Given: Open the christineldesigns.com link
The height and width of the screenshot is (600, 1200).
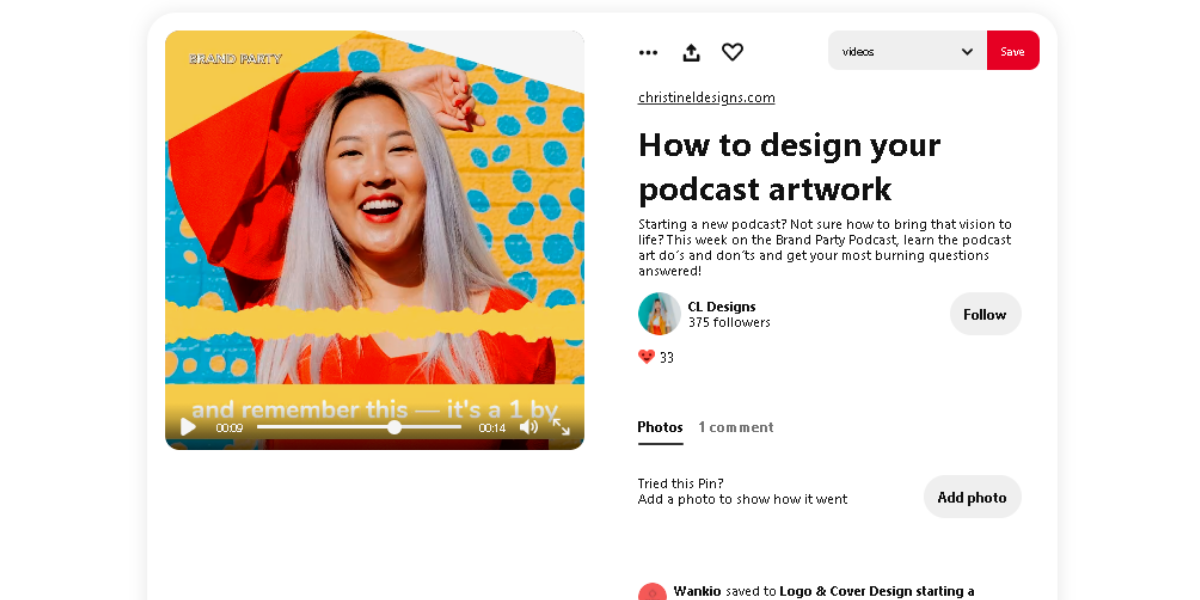Looking at the screenshot, I should [706, 97].
